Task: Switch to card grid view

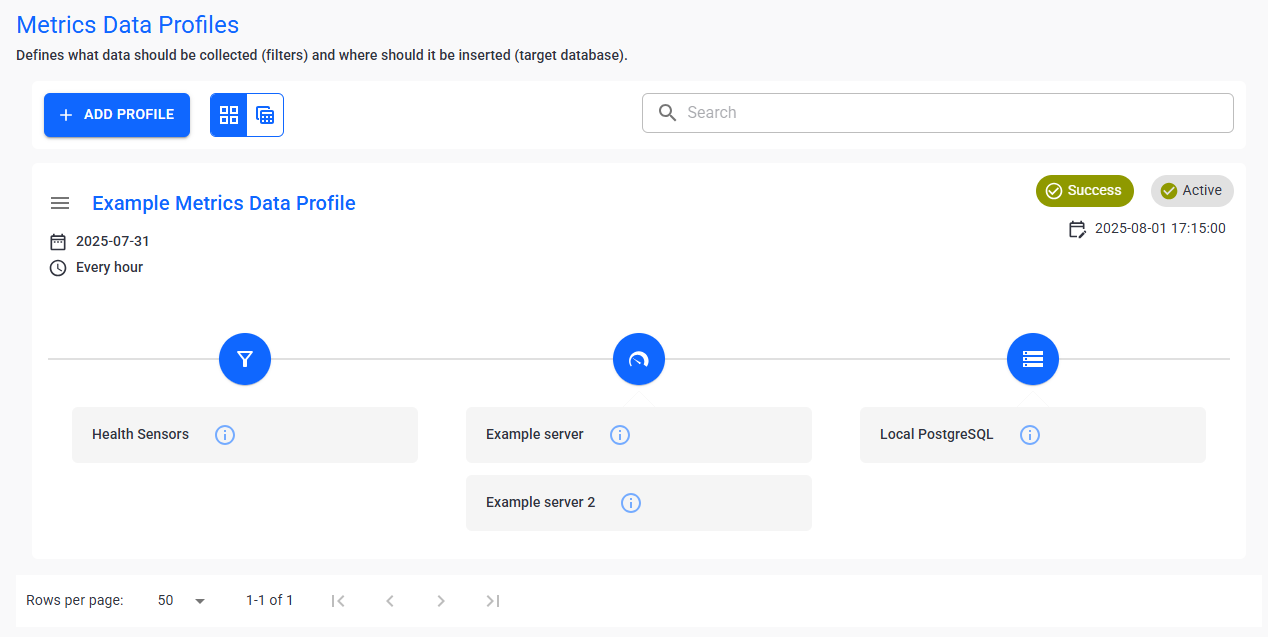Action: point(229,115)
